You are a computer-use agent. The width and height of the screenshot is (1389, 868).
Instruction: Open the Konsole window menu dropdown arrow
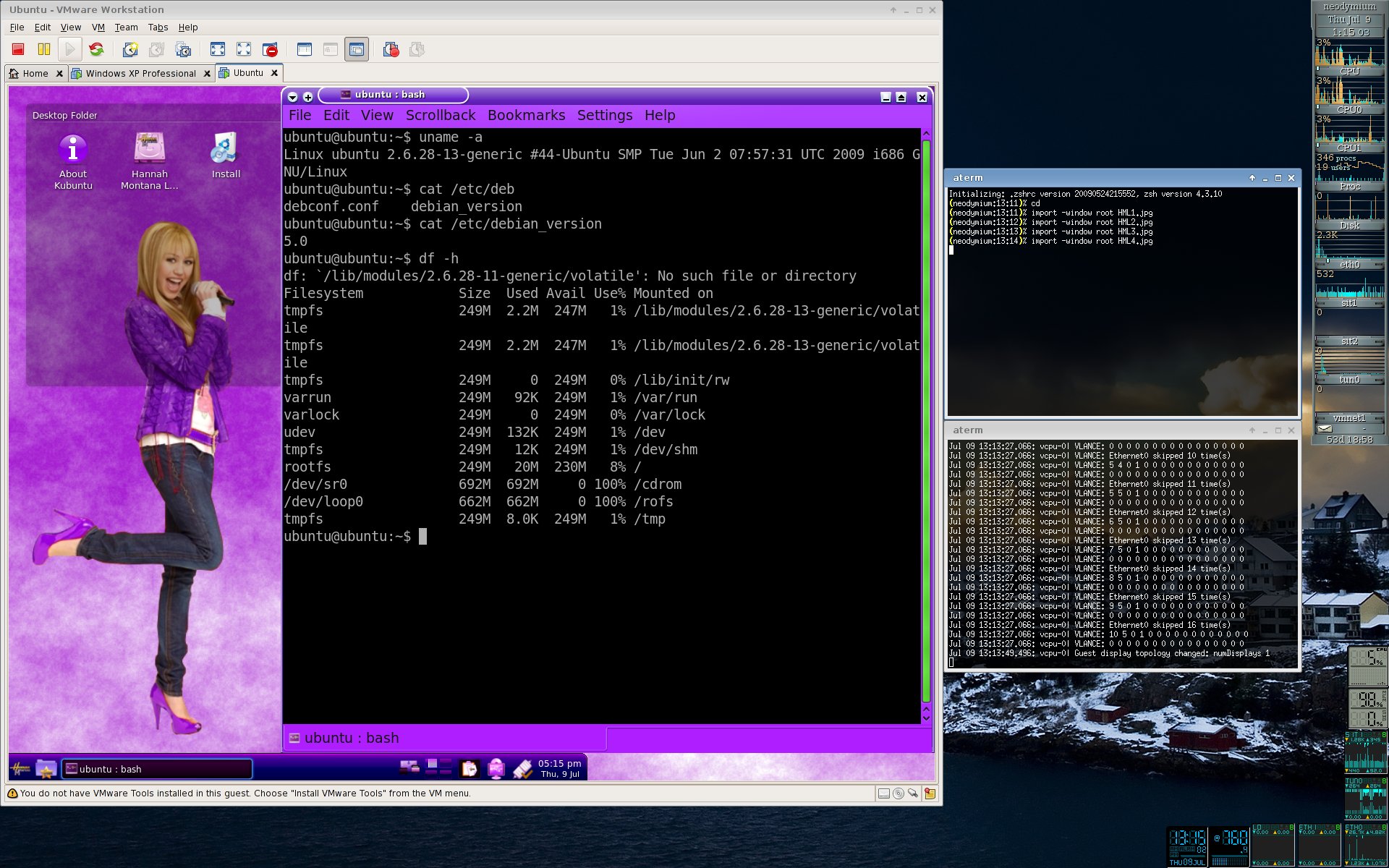(292, 97)
